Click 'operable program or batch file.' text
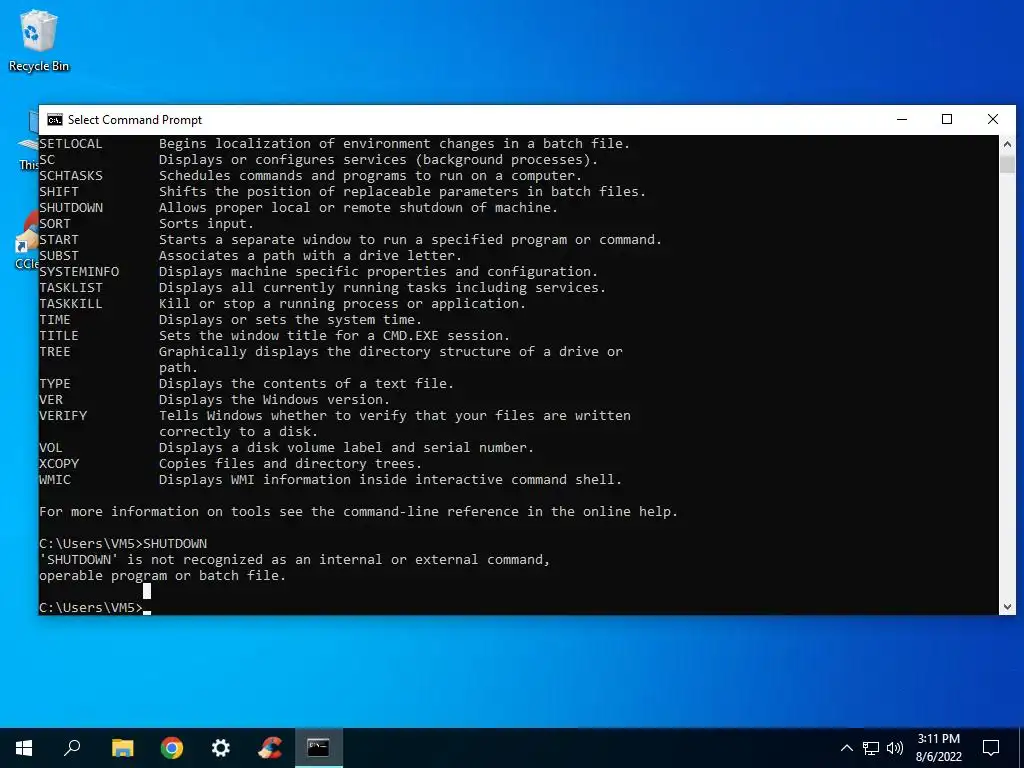 [162, 575]
